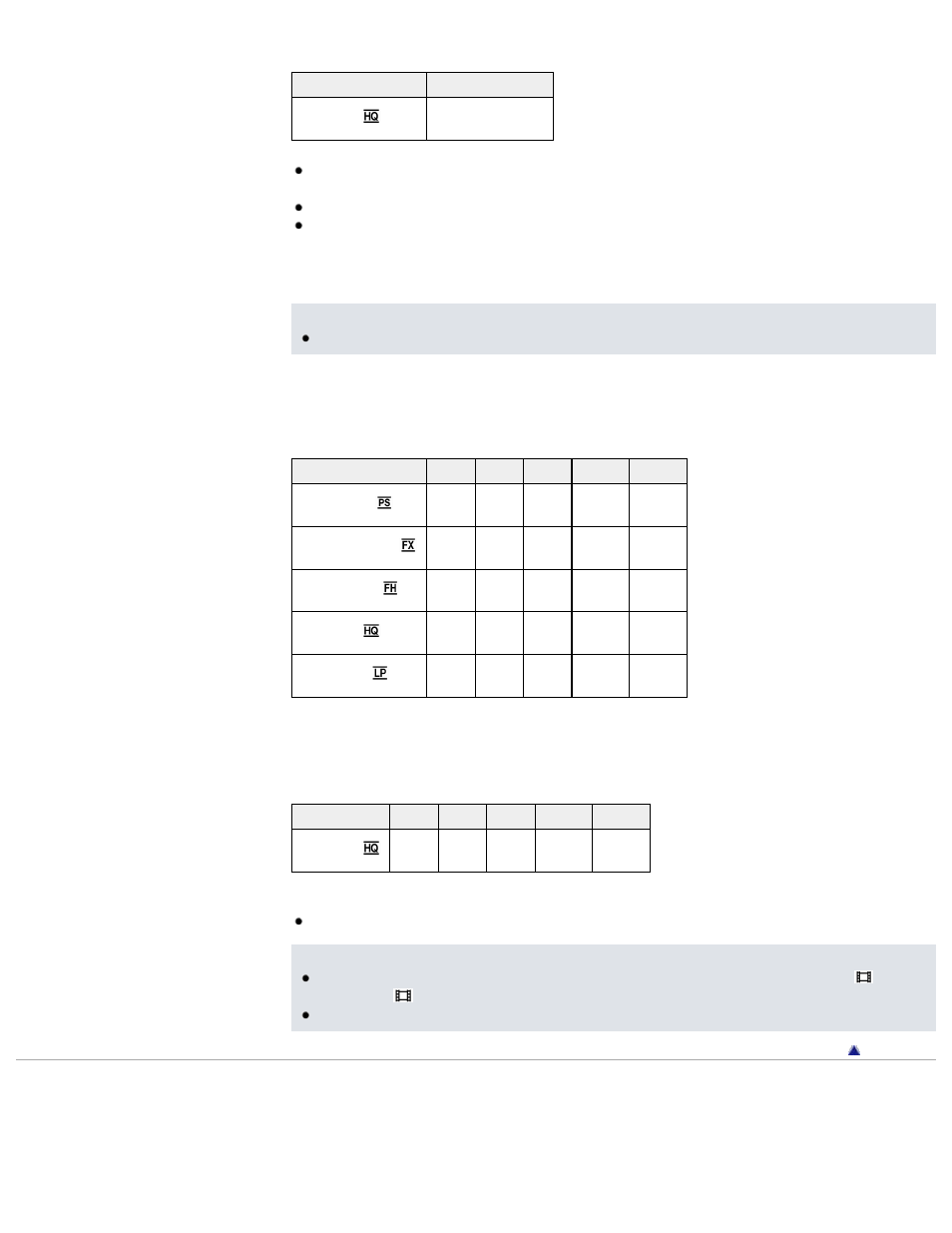Click the blue triangle back-to-top icon
The height and width of the screenshot is (1233, 952).
tap(854, 1050)
